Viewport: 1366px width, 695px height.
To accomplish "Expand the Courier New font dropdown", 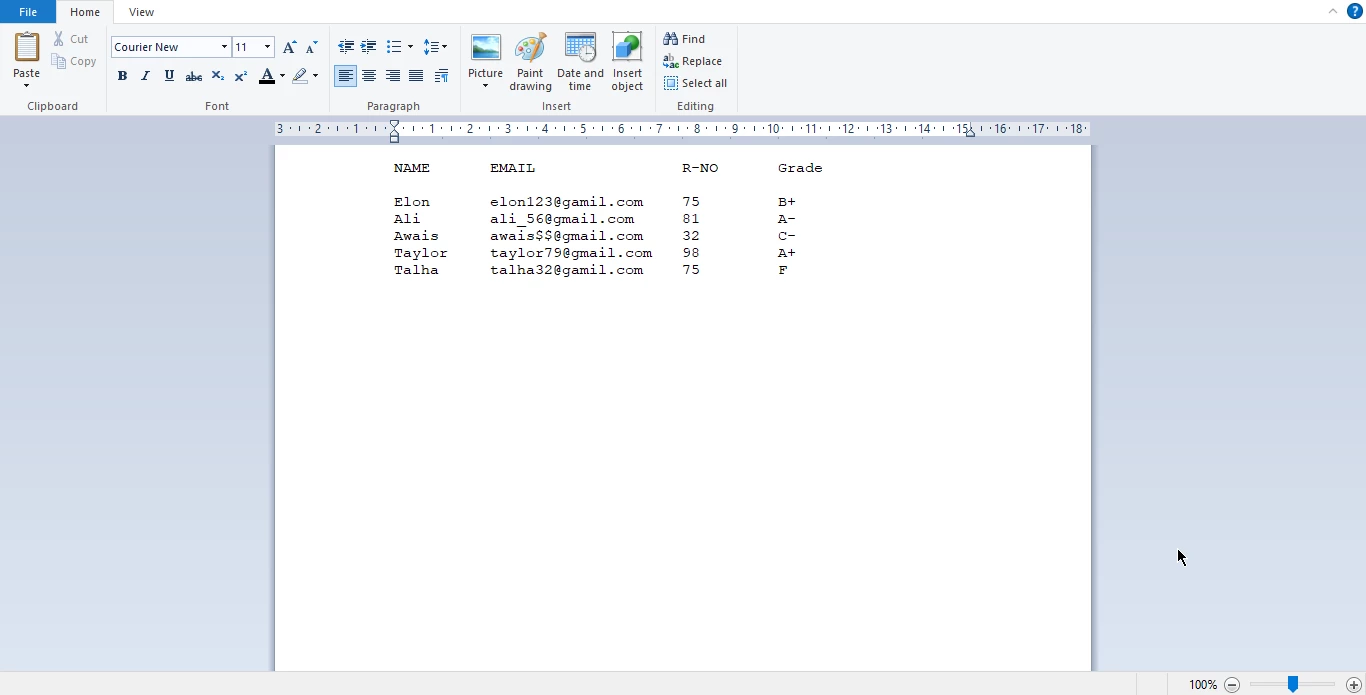I will [224, 47].
